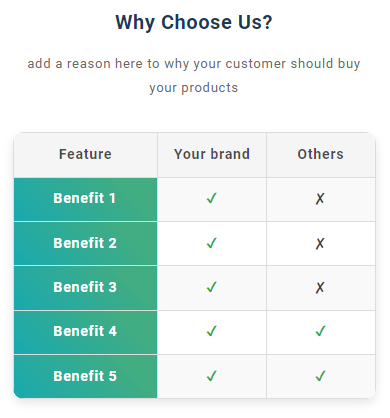The height and width of the screenshot is (418, 390).
Task: Click the Your brand checkmark for Benefit 5
Action: click(x=212, y=376)
